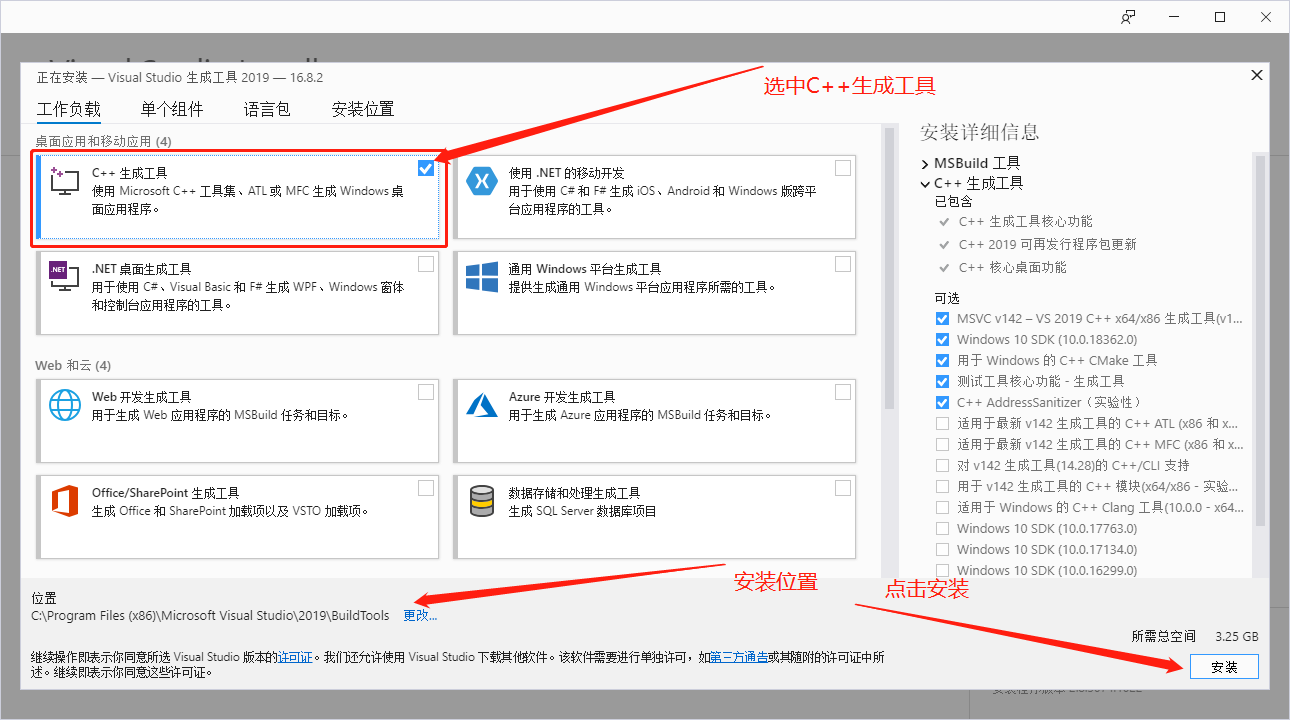Switch to the 单个组件 tab

click(172, 109)
